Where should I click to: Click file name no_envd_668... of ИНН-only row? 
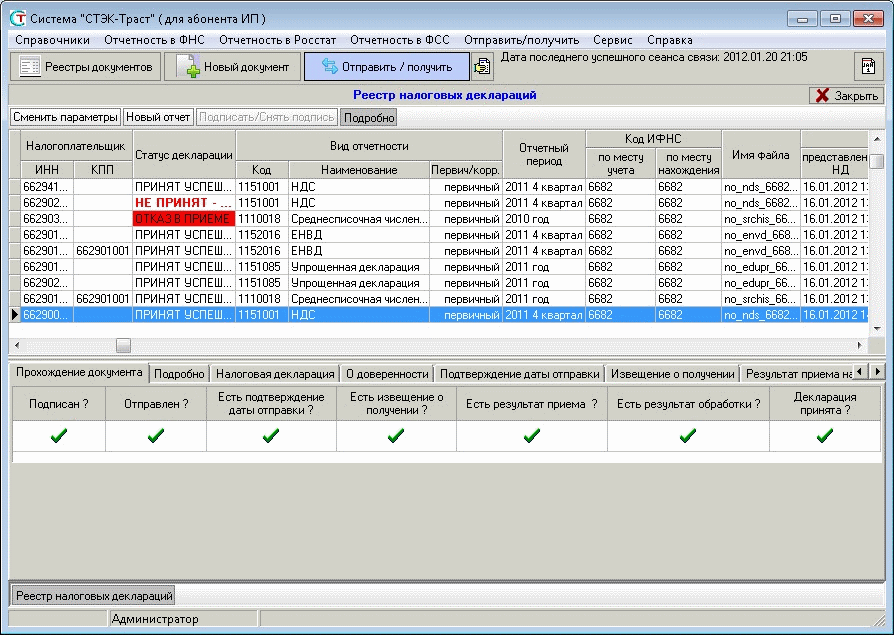click(x=761, y=235)
